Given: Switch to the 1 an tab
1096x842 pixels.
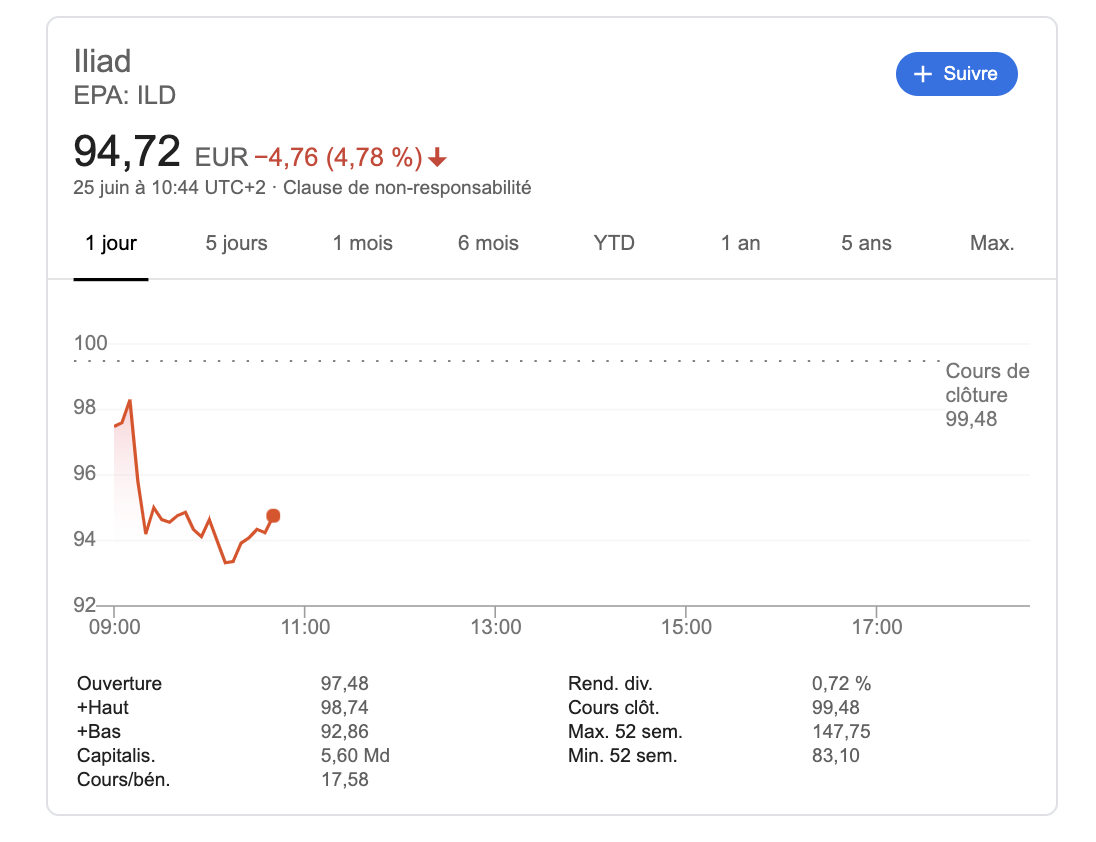Looking at the screenshot, I should 740,243.
